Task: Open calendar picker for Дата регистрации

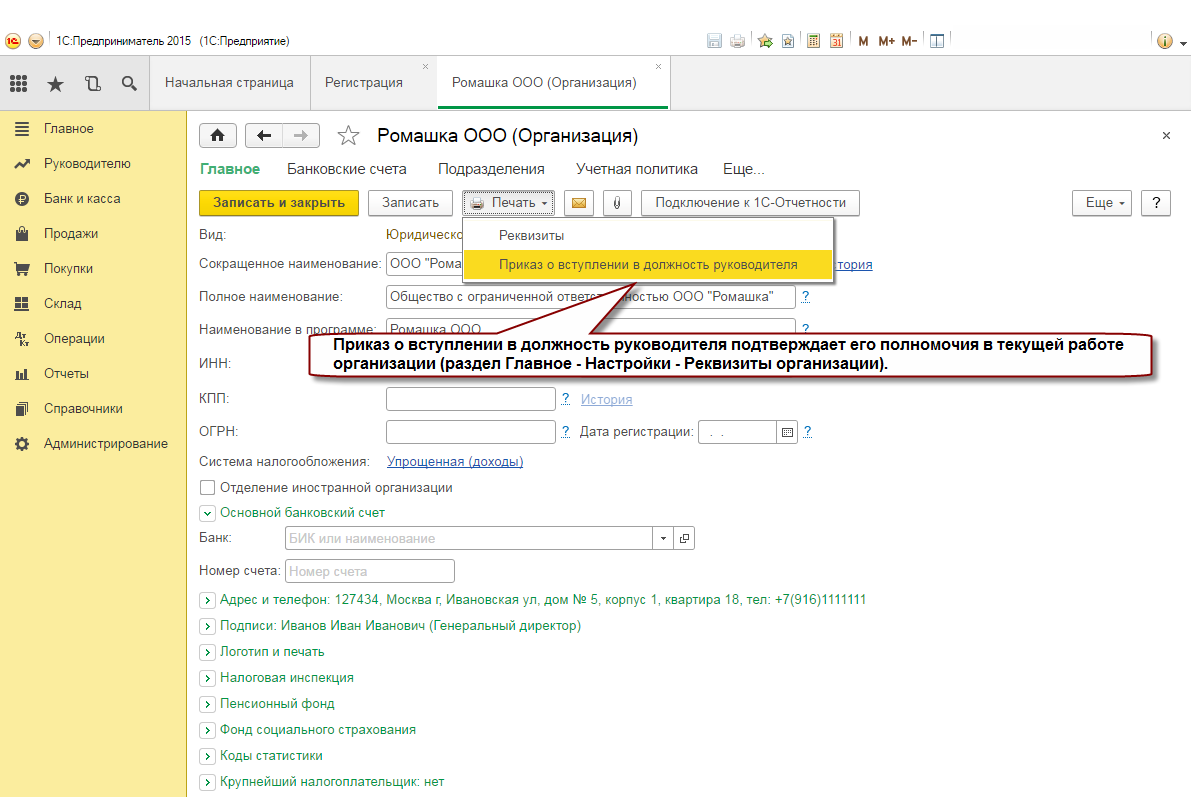Action: pos(787,432)
